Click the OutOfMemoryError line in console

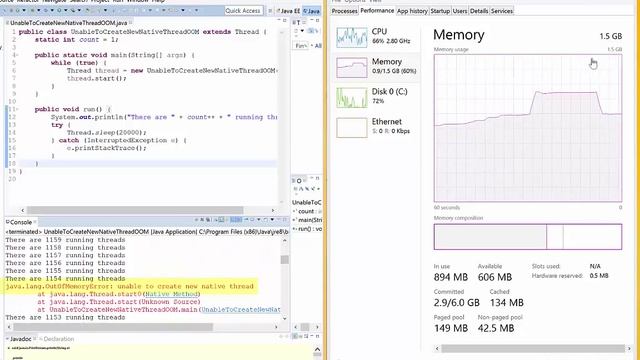[130, 286]
